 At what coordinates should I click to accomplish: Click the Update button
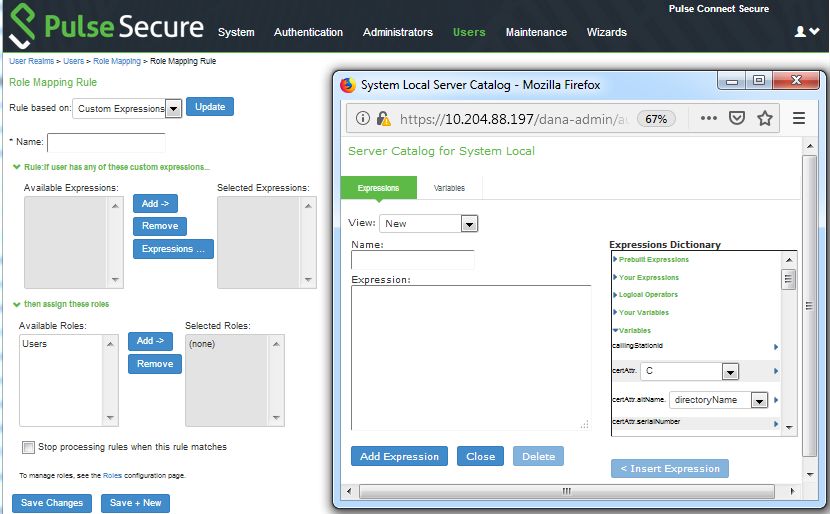pos(210,107)
